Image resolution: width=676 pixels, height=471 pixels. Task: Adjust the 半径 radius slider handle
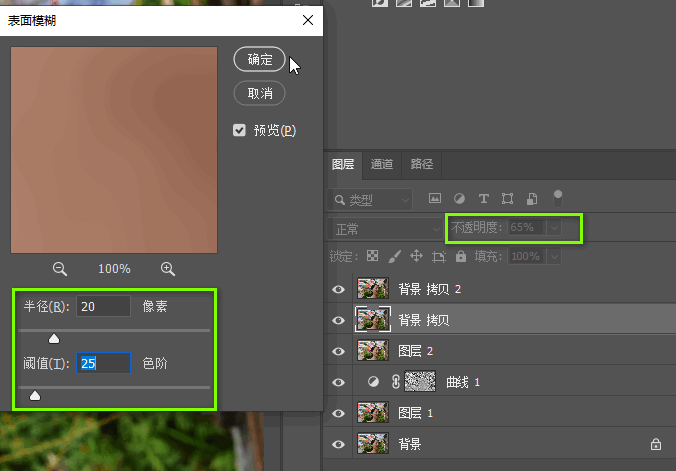tap(54, 339)
